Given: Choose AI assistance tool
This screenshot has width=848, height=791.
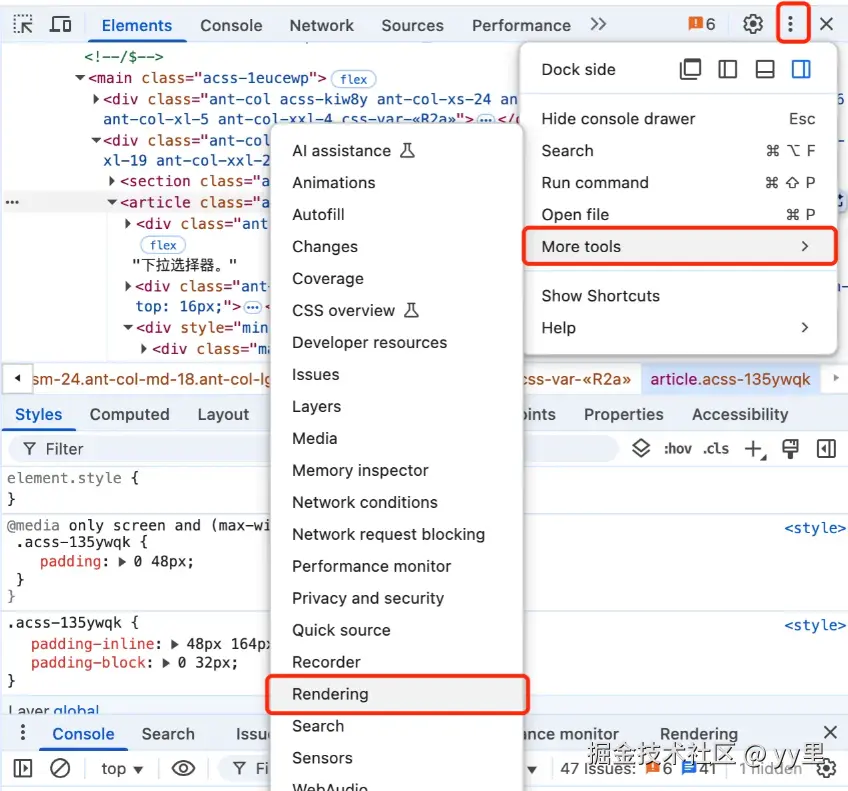Looking at the screenshot, I should point(397,151).
